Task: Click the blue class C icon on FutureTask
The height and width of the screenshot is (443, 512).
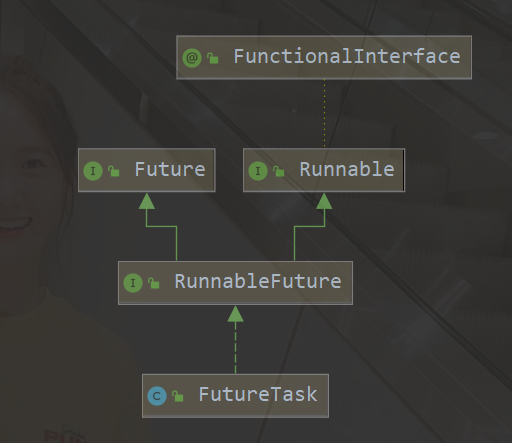Action: pos(157,396)
